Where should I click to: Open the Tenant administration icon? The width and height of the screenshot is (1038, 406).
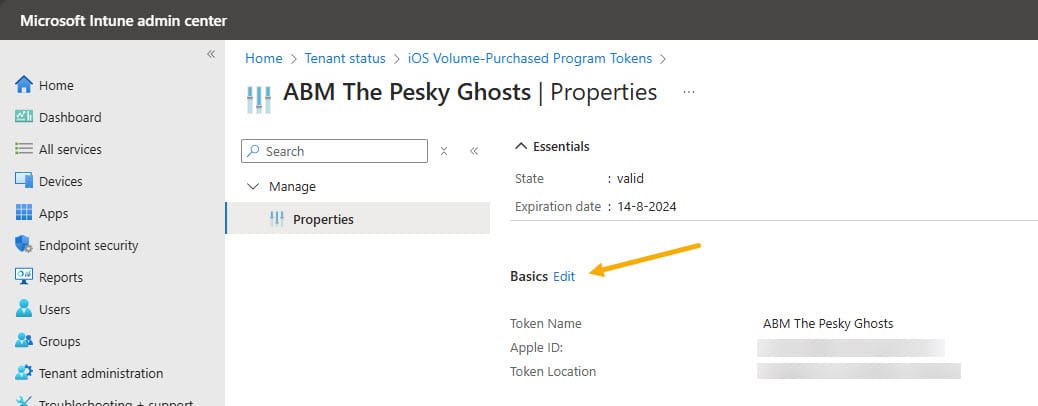(24, 372)
